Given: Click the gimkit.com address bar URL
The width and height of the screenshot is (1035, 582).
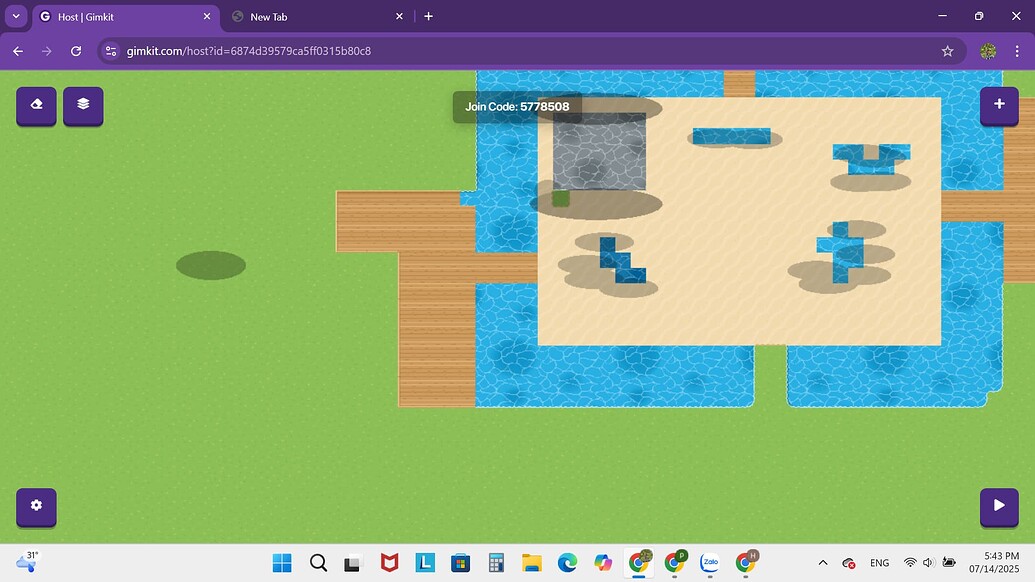Looking at the screenshot, I should point(249,51).
